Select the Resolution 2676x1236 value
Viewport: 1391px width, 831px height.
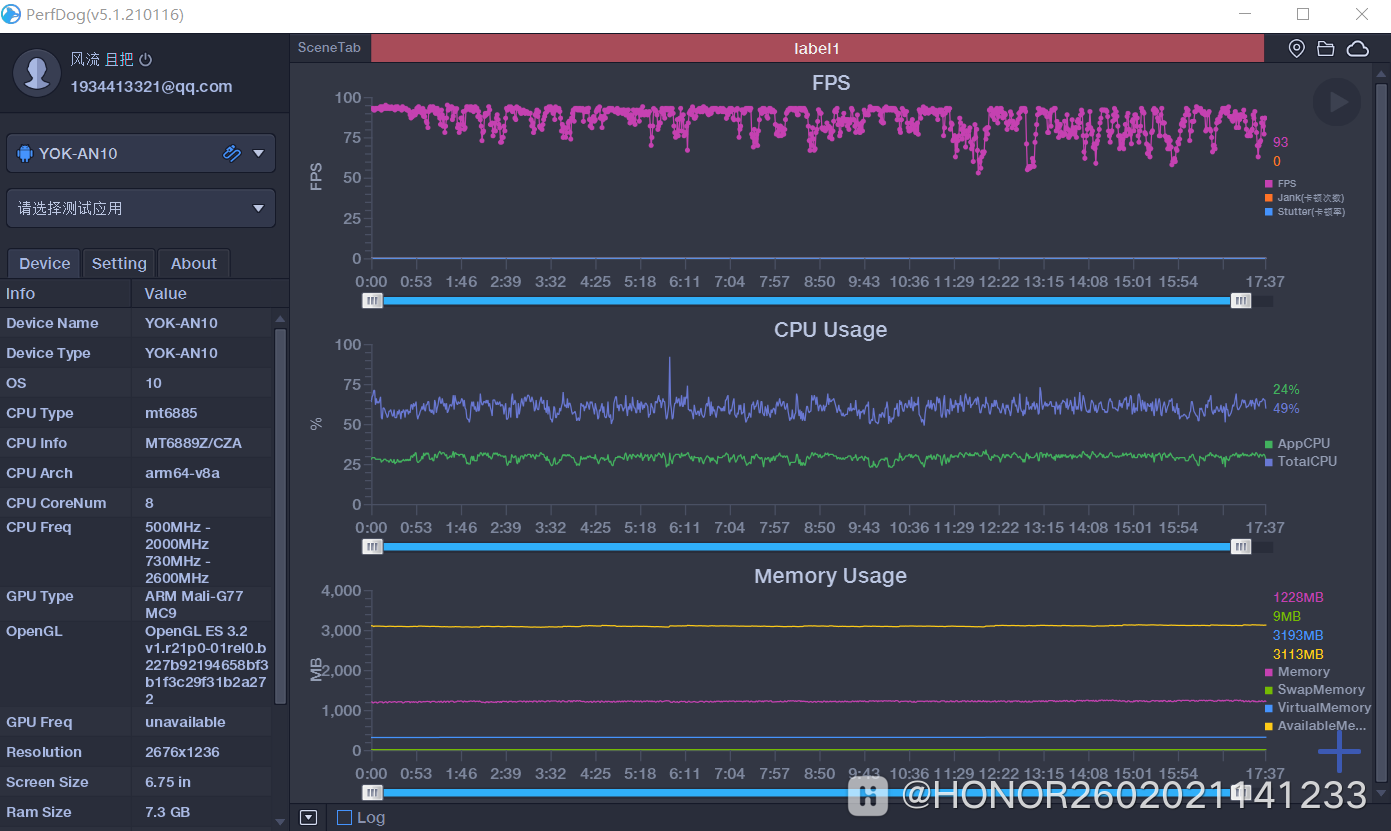tap(182, 752)
